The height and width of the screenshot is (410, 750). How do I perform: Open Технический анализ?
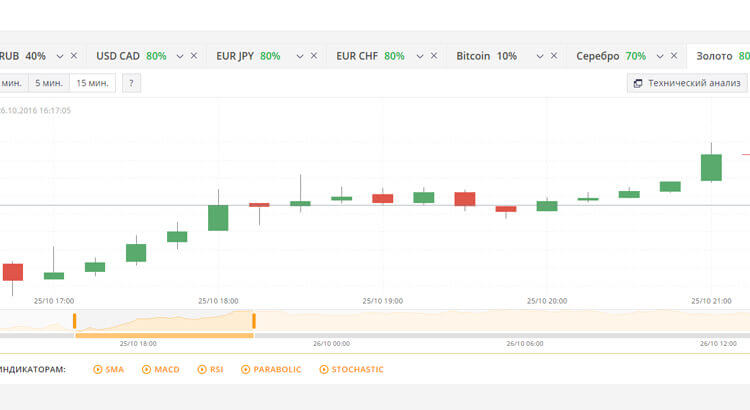click(687, 83)
